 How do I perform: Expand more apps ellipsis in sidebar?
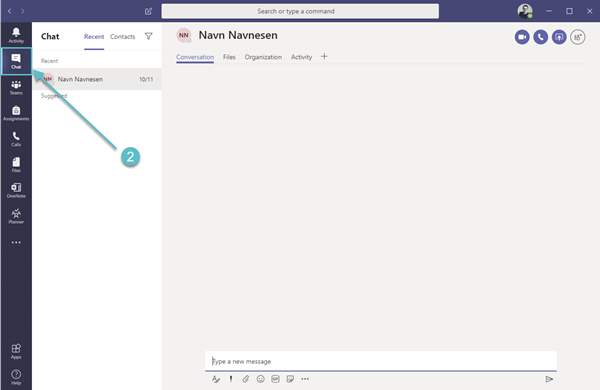click(16, 242)
